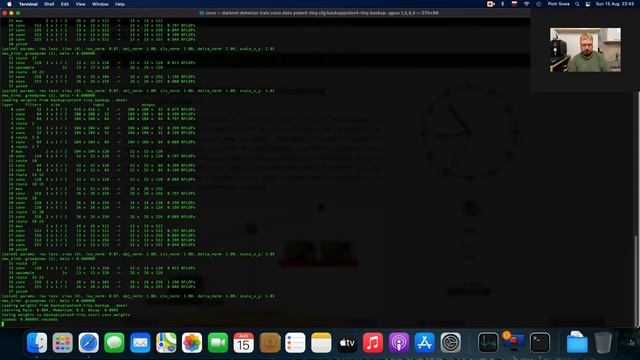Open the View menu

point(80,4)
